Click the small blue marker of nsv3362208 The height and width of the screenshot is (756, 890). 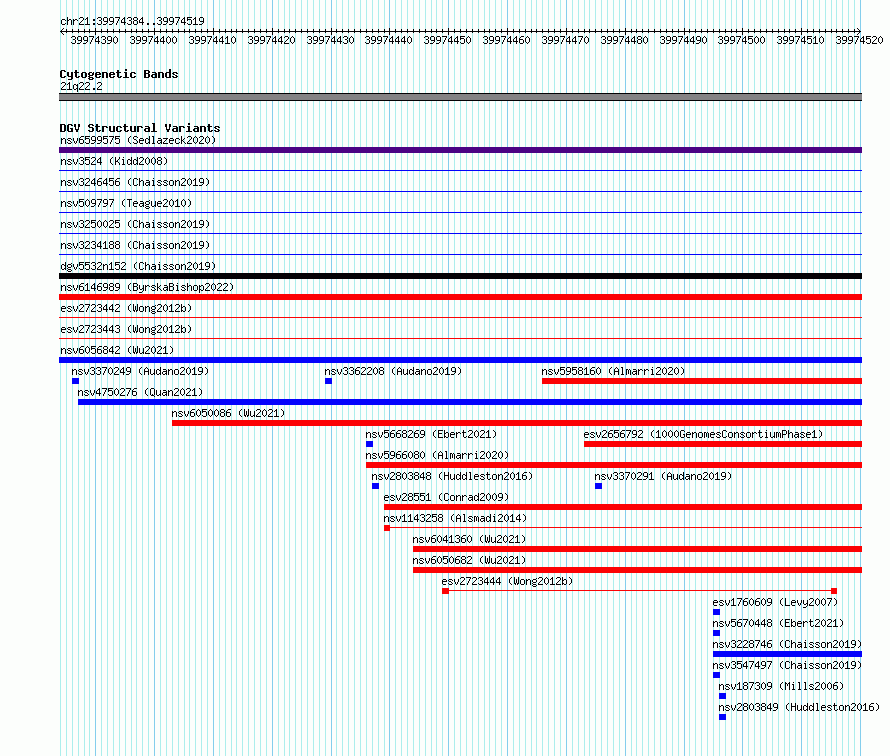(x=329, y=381)
